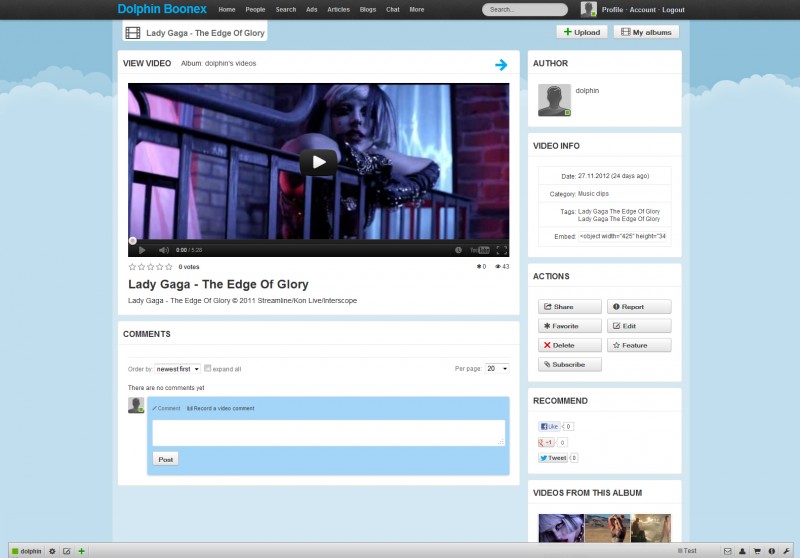Rate the video with the first star
Screen dimensions: 800x558
click(x=132, y=267)
